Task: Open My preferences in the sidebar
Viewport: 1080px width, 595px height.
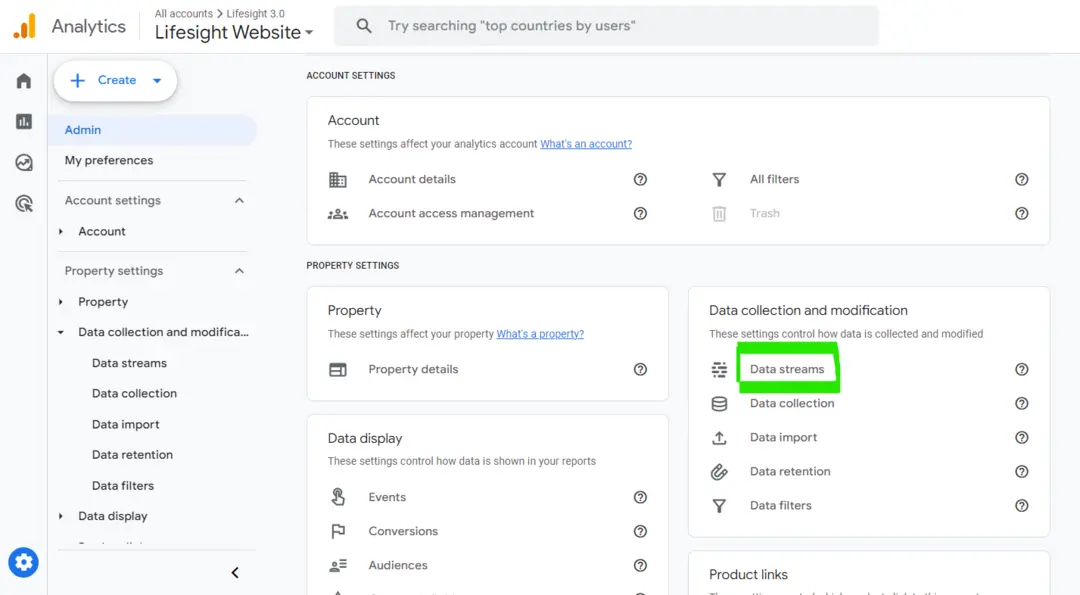Action: pos(109,160)
